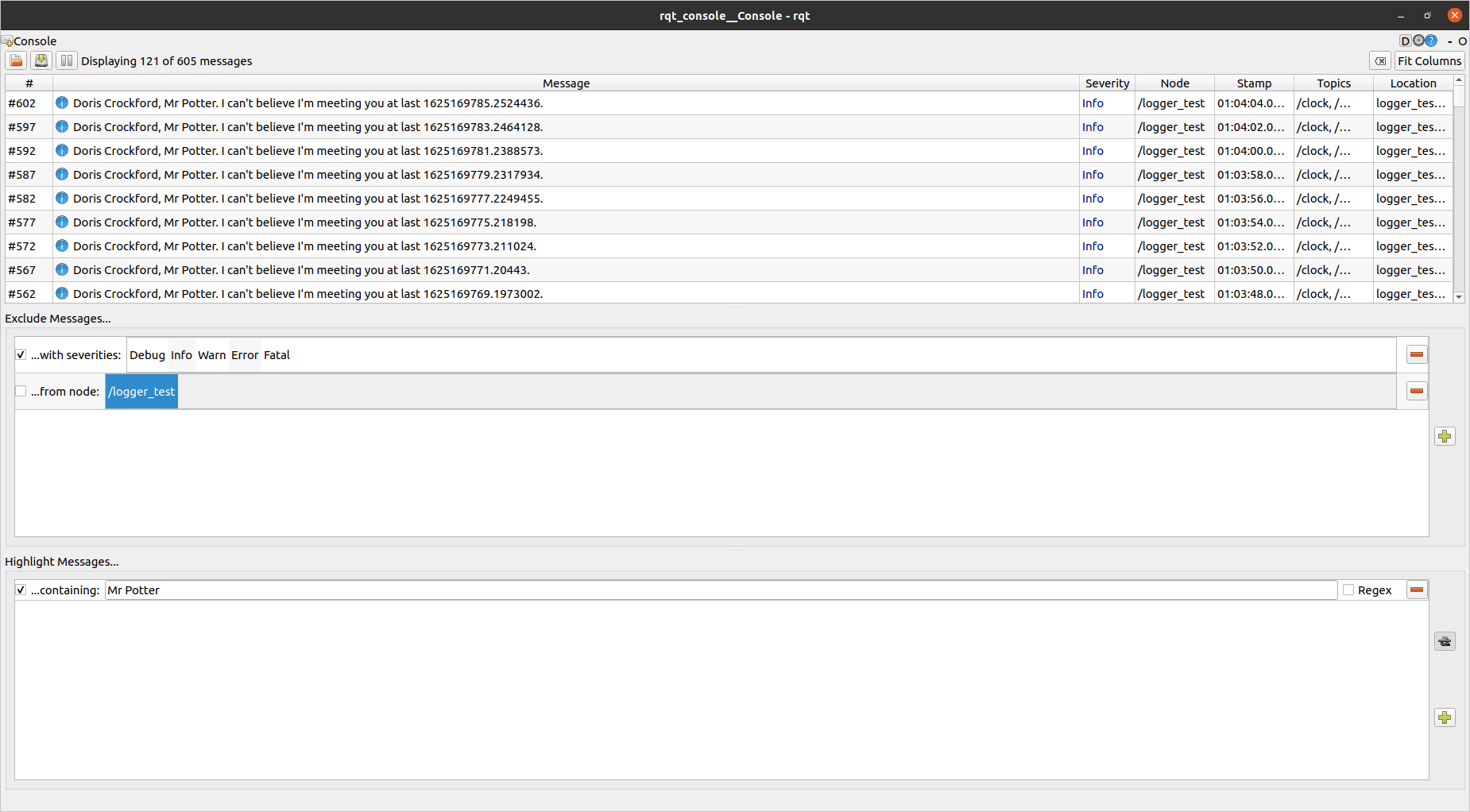Click the save messages to file icon
Screen dimensions: 1470x812
[x=41, y=61]
